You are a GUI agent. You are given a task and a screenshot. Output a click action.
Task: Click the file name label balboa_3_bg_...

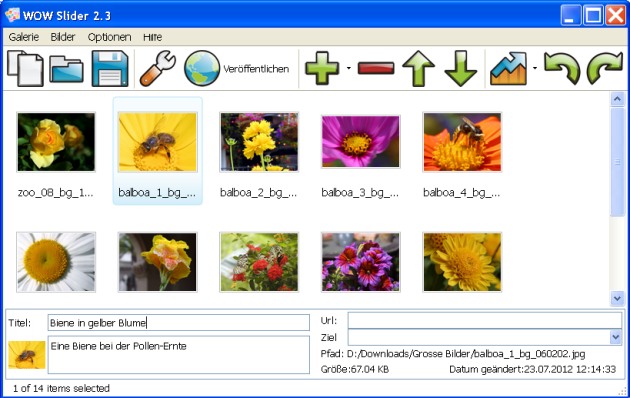pyautogui.click(x=360, y=193)
